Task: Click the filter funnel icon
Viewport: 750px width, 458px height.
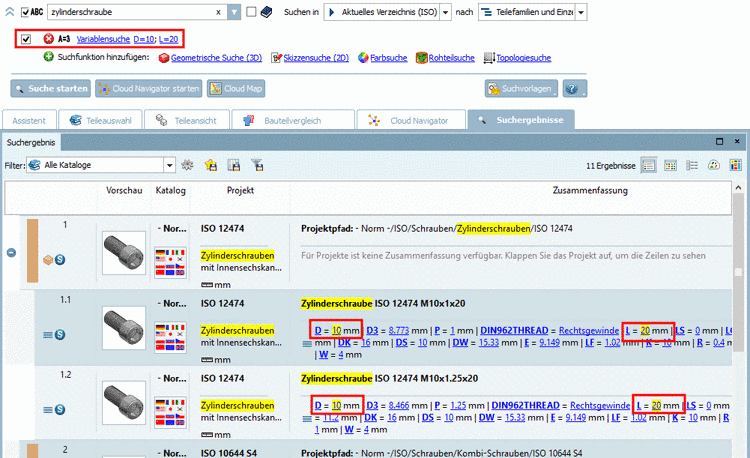Action: (257, 165)
